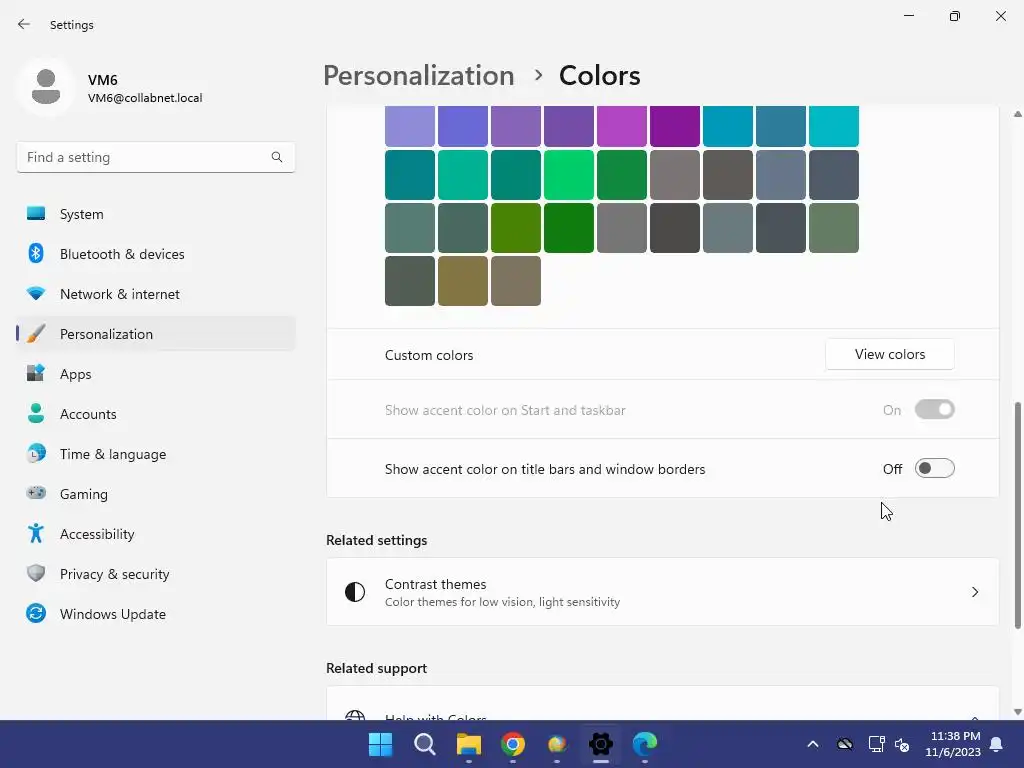The width and height of the screenshot is (1024, 768).
Task: Select the bright green accent swatch
Action: 568,174
